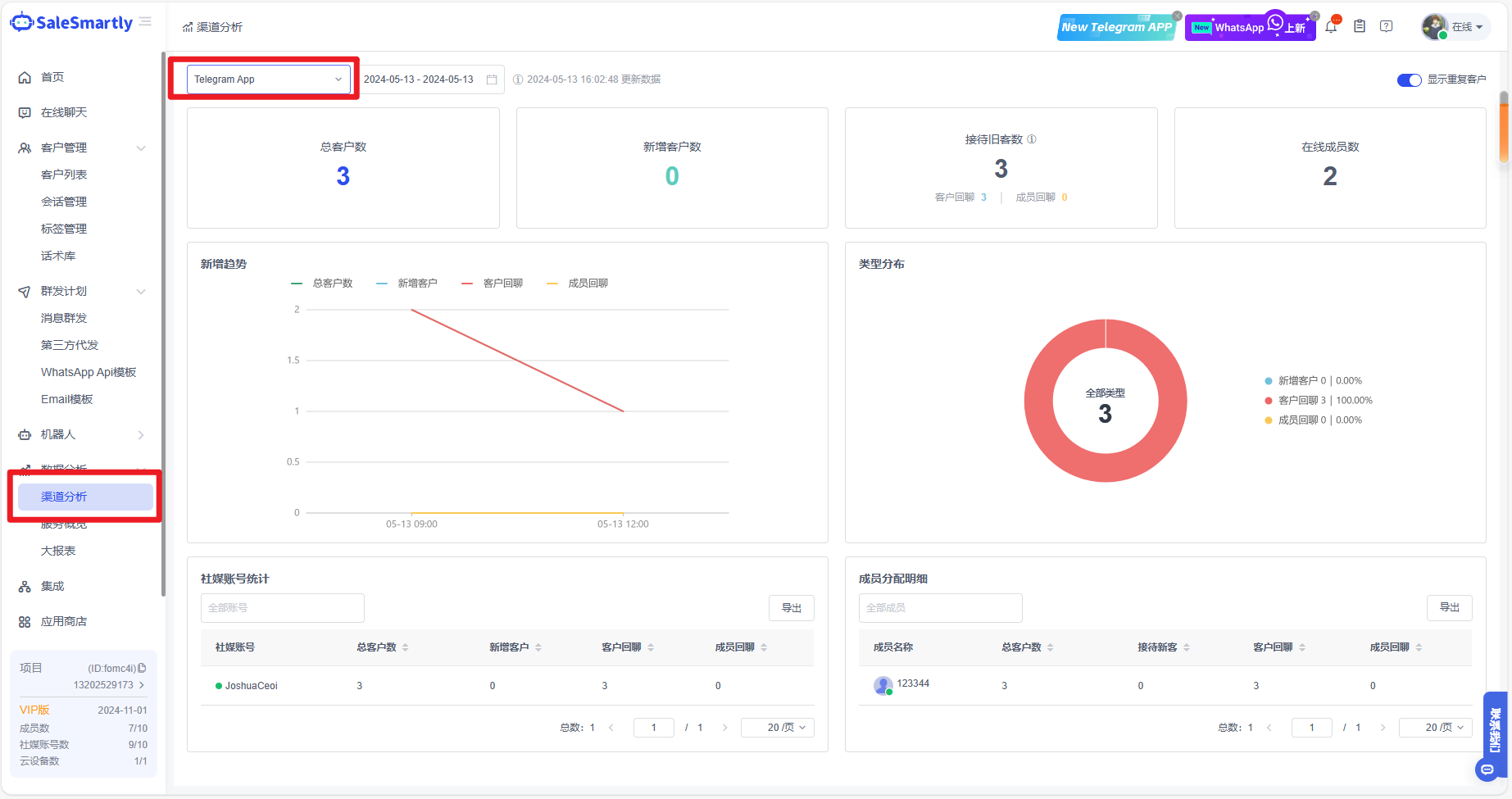Go to 大报表 in sidebar
The width and height of the screenshot is (1512, 799).
pos(58,551)
